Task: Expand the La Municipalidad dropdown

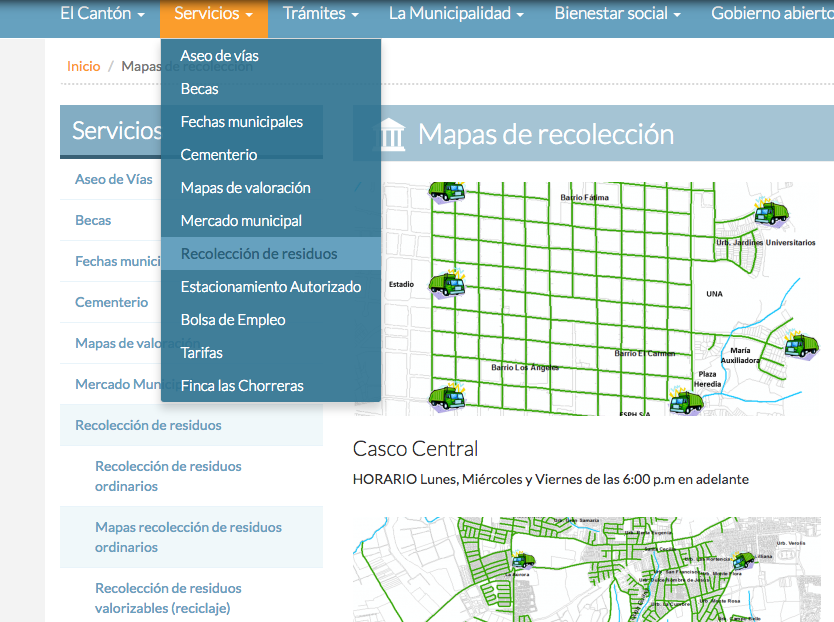Action: pos(455,14)
